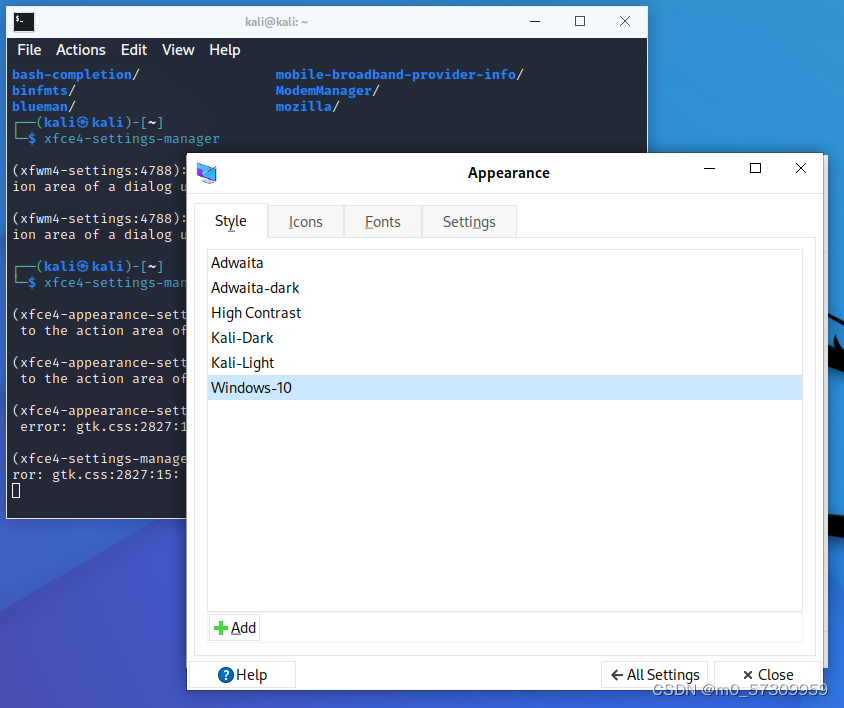This screenshot has height=708, width=844.
Task: Pick the Kali-Light theme
Action: point(505,363)
